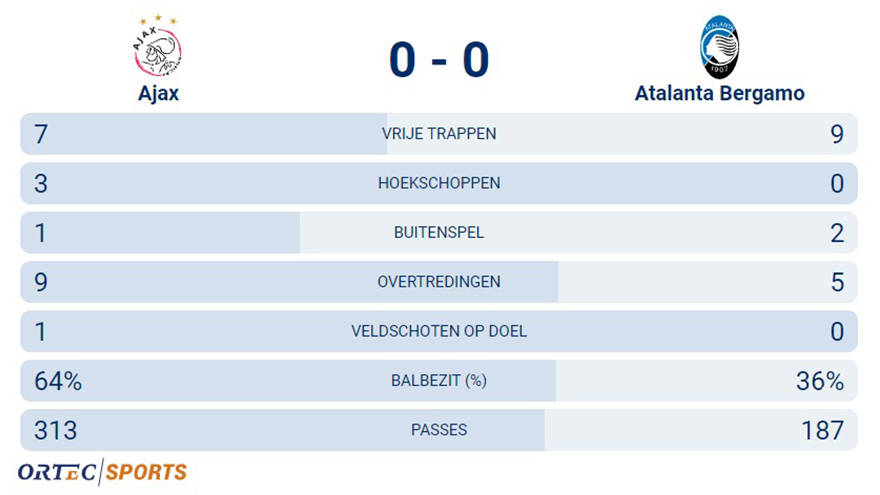Open the ORTEC Sports logo
880x495 pixels.
(x=102, y=472)
